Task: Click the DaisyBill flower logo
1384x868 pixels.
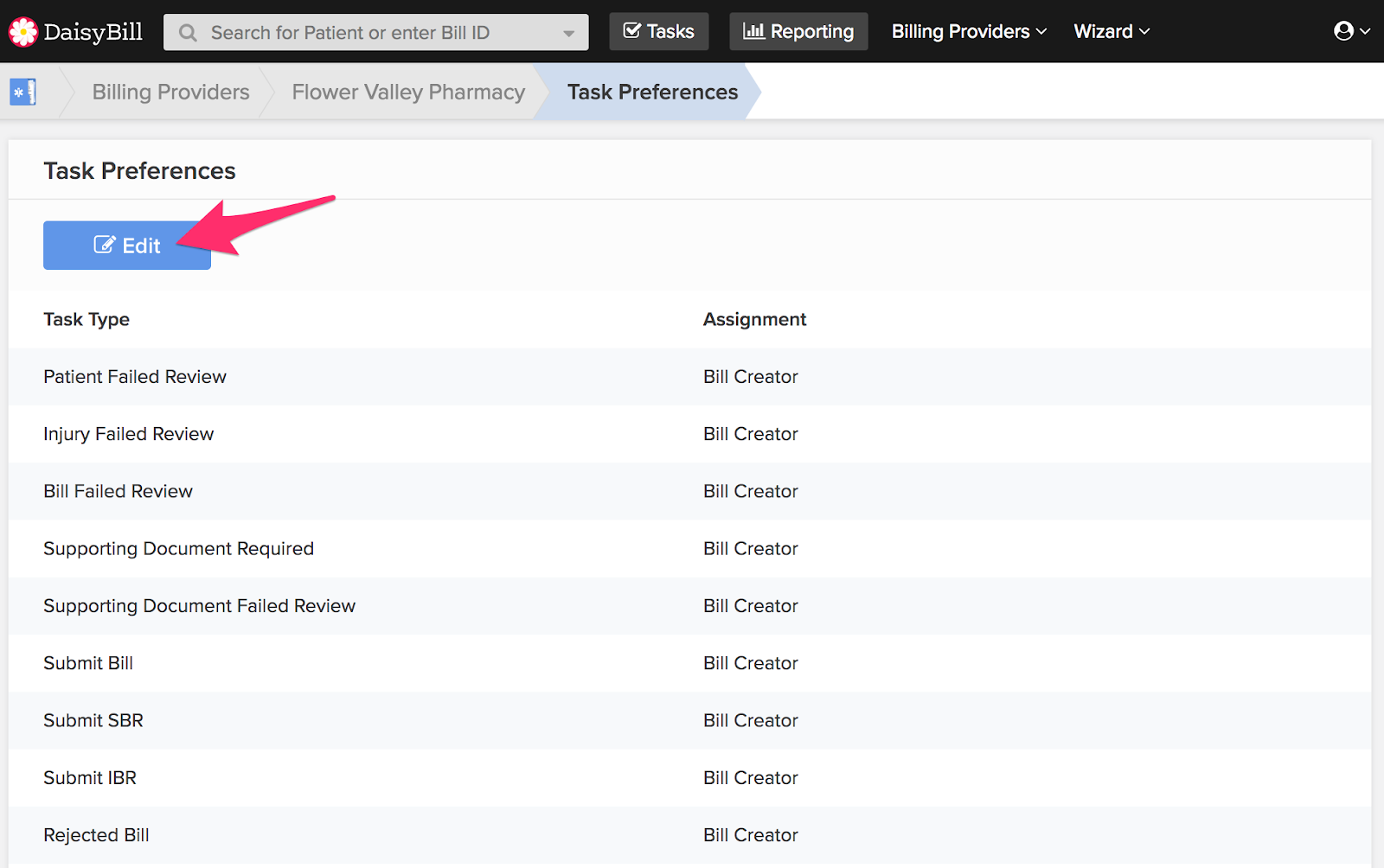Action: [23, 32]
